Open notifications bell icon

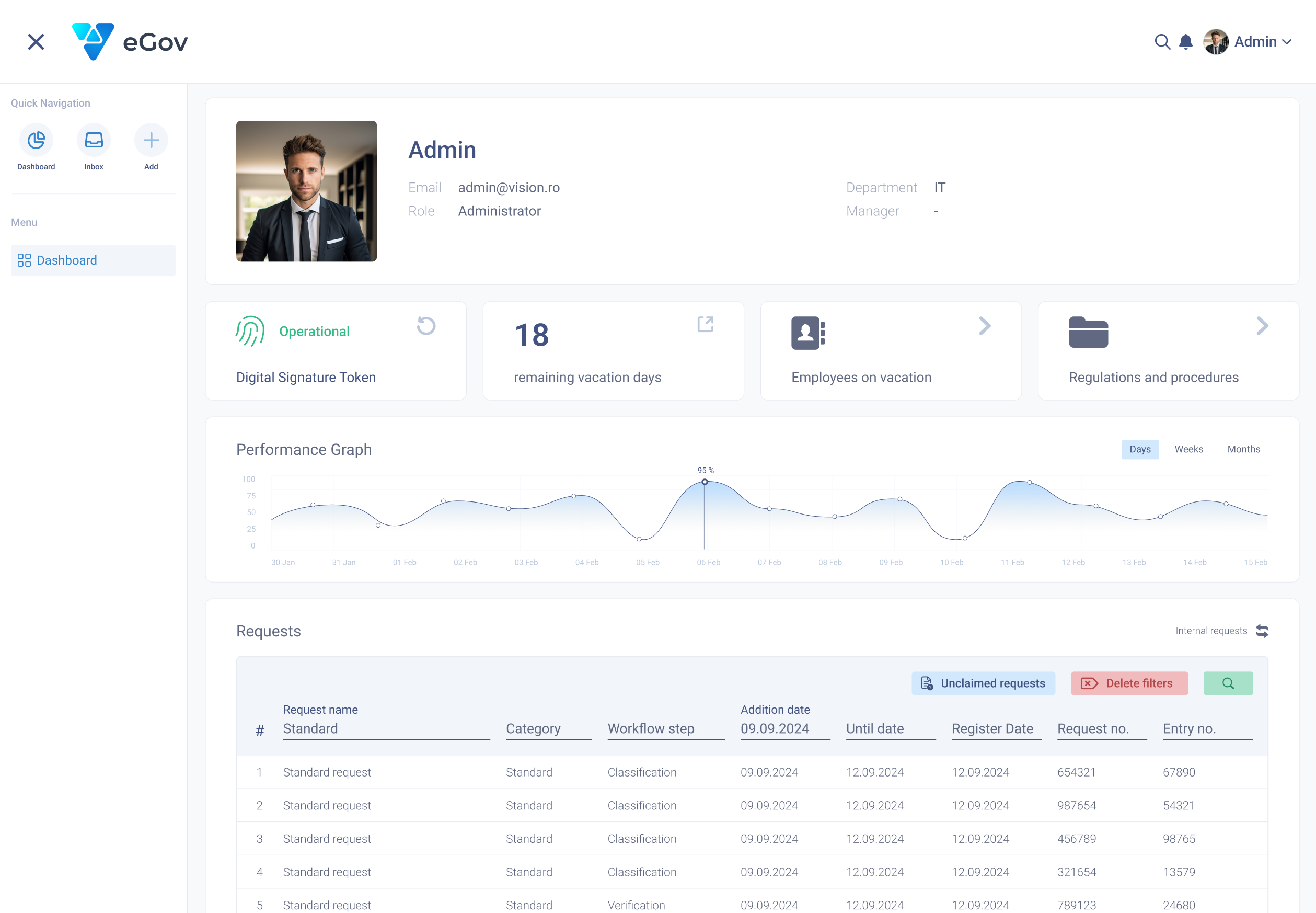[1186, 42]
